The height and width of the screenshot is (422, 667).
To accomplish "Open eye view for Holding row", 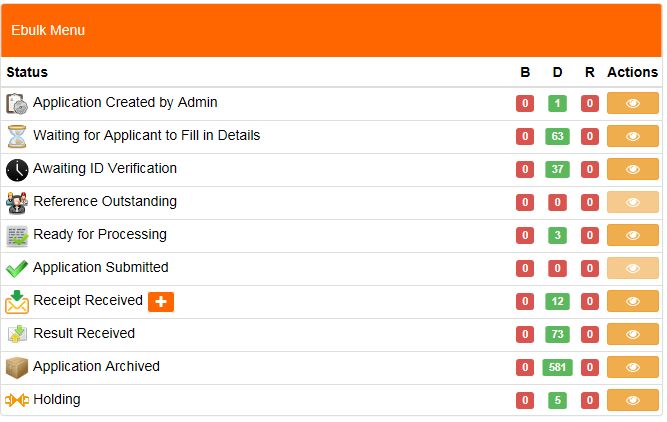I will 633,400.
